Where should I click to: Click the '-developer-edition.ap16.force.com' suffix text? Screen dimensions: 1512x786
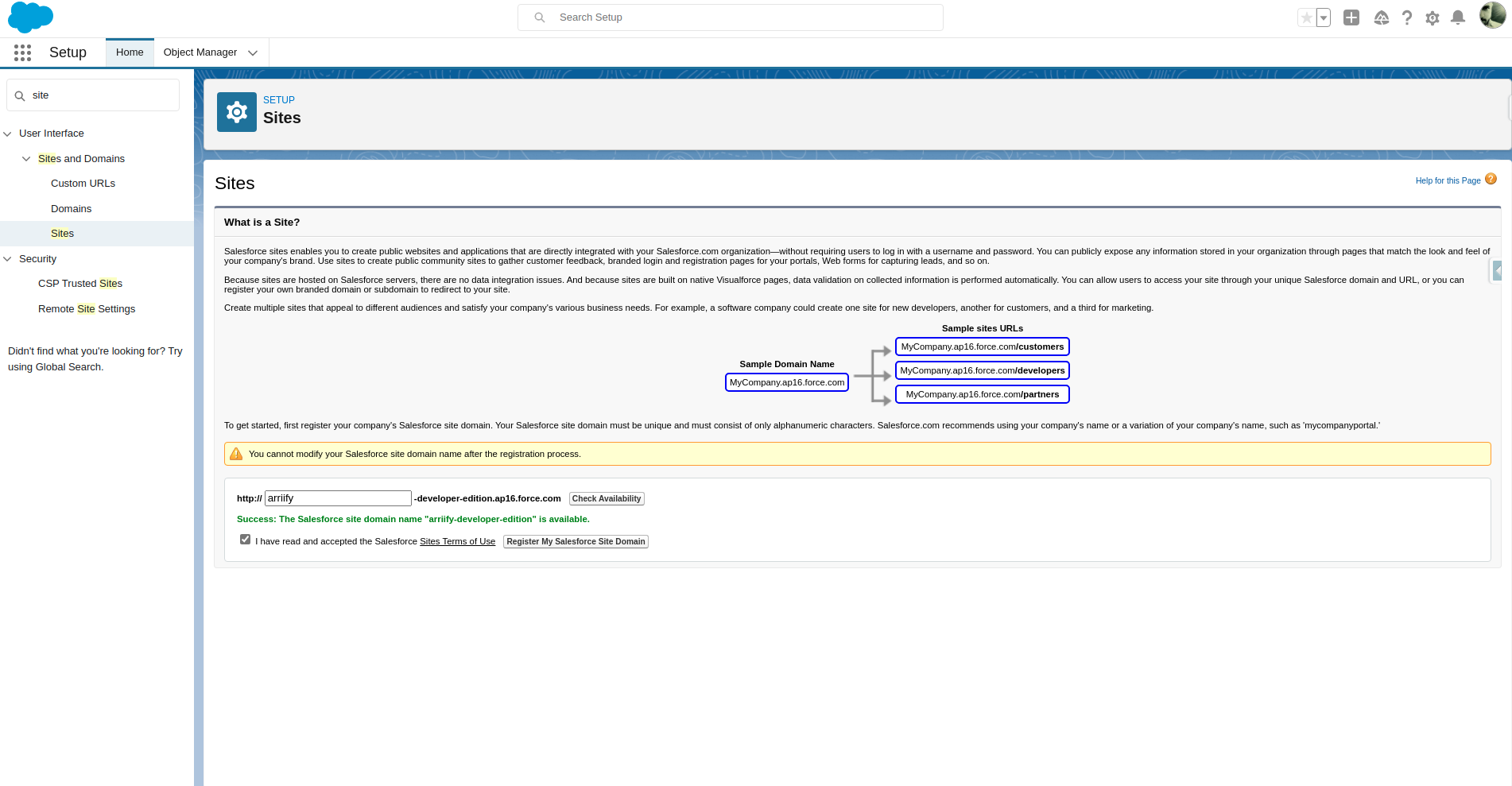[487, 498]
